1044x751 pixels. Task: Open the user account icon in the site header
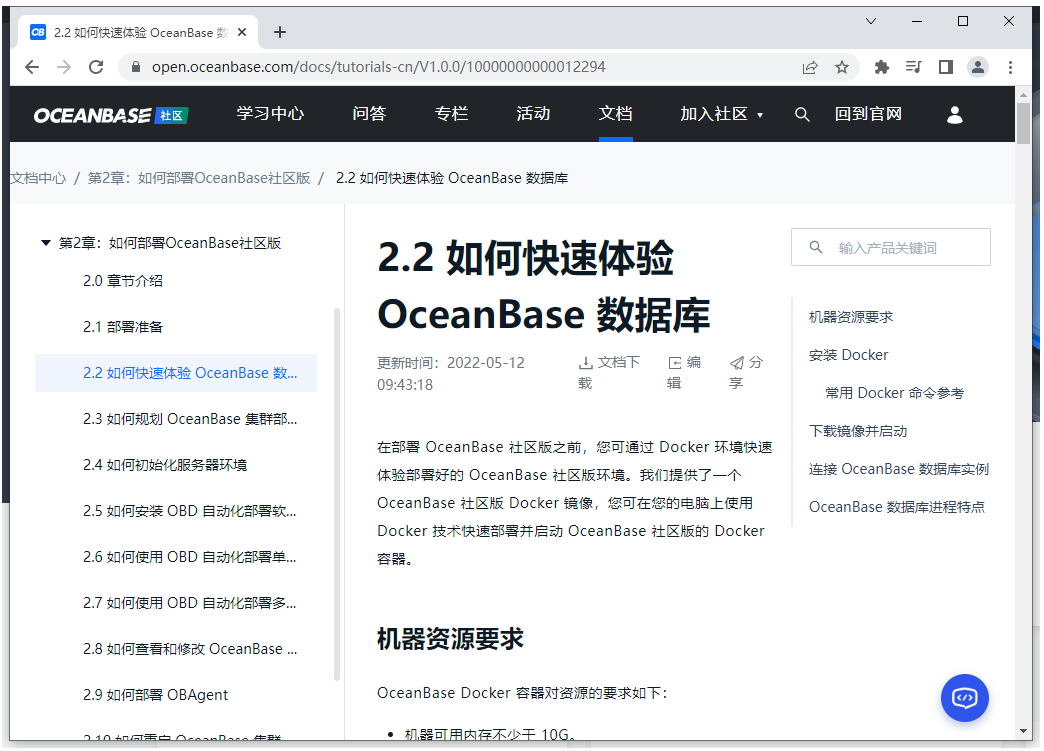tap(954, 115)
